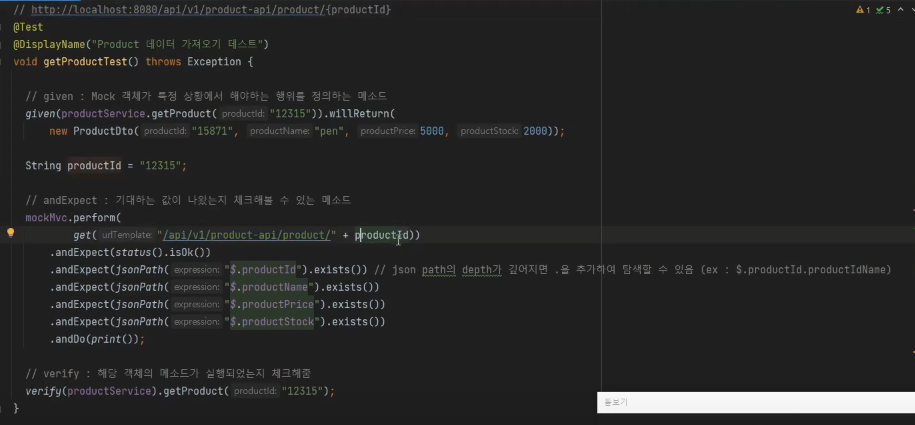Viewport: 915px width, 425px height.
Task: Click the "/api/v1/product-api/product/" string
Action: (x=246, y=235)
